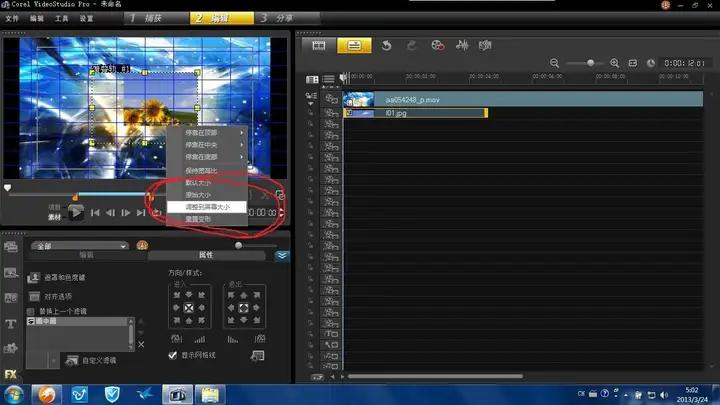Collapse the options panel with double chevron
Viewport: 720px width, 405px height.
pos(281,256)
